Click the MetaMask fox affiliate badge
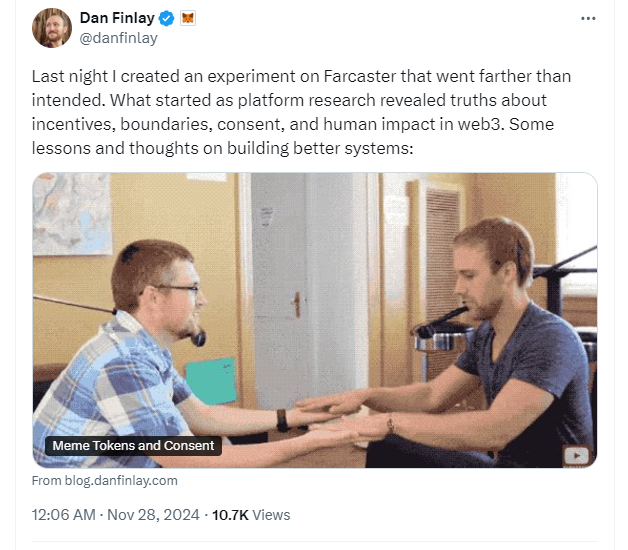 coord(187,18)
